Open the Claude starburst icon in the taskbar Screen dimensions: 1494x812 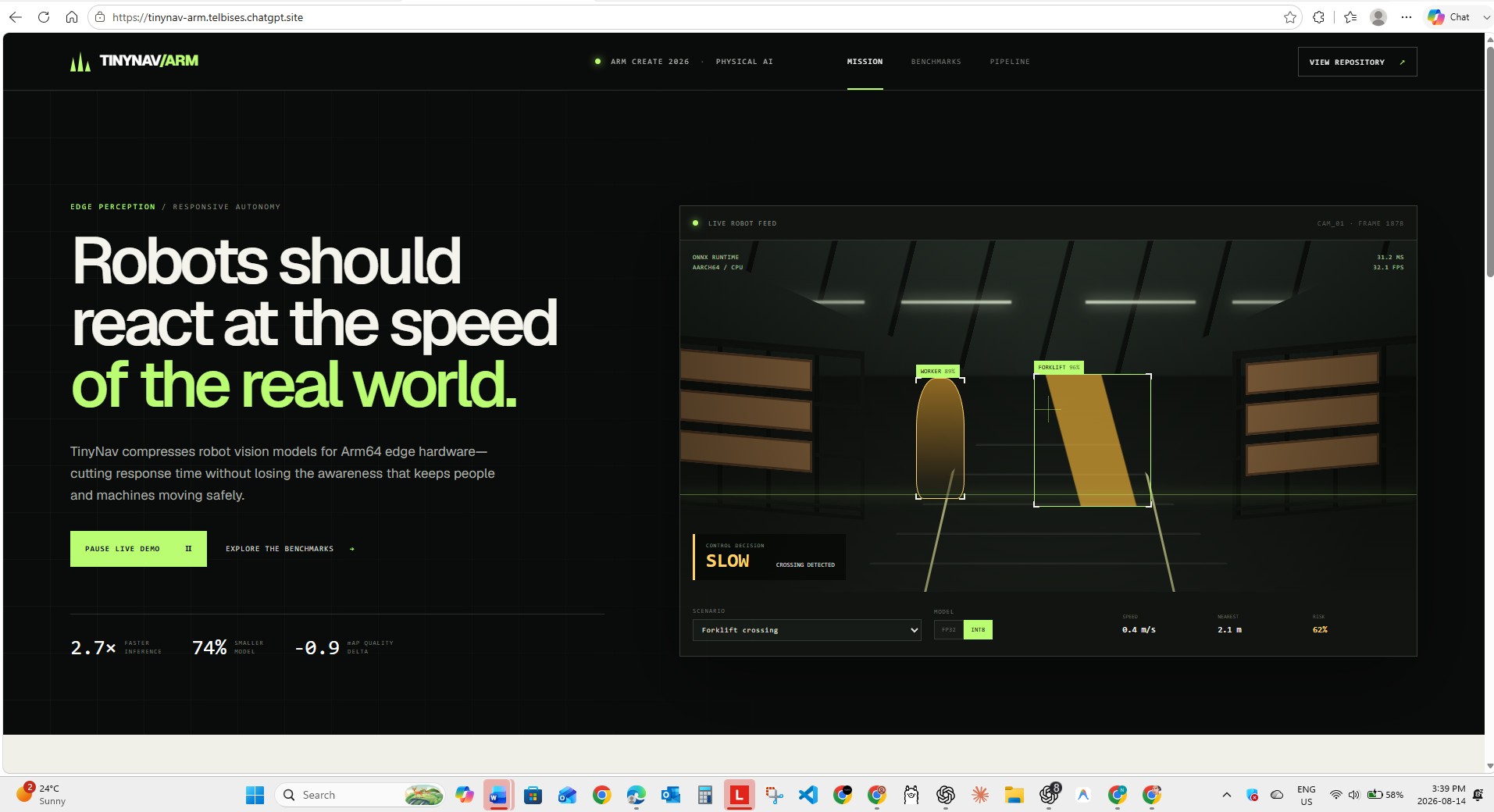pos(979,795)
